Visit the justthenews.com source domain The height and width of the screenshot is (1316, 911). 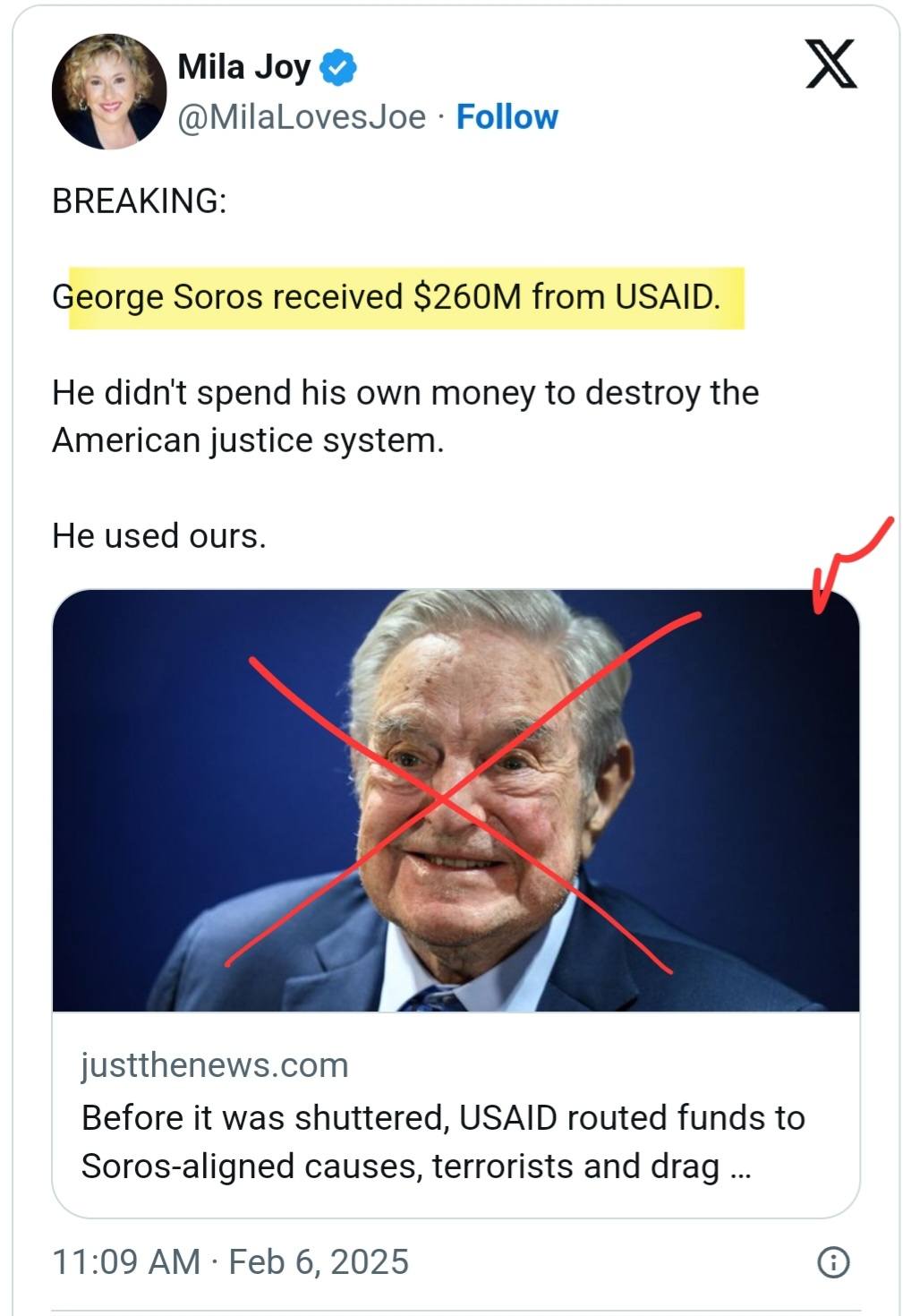tap(215, 1065)
